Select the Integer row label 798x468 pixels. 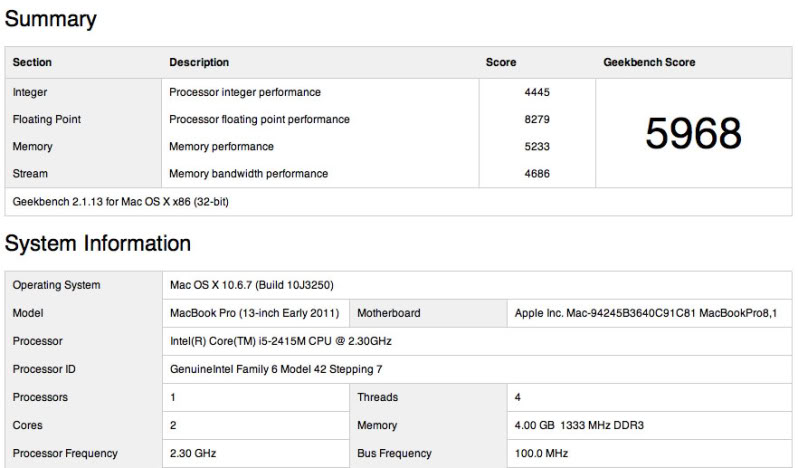point(30,92)
